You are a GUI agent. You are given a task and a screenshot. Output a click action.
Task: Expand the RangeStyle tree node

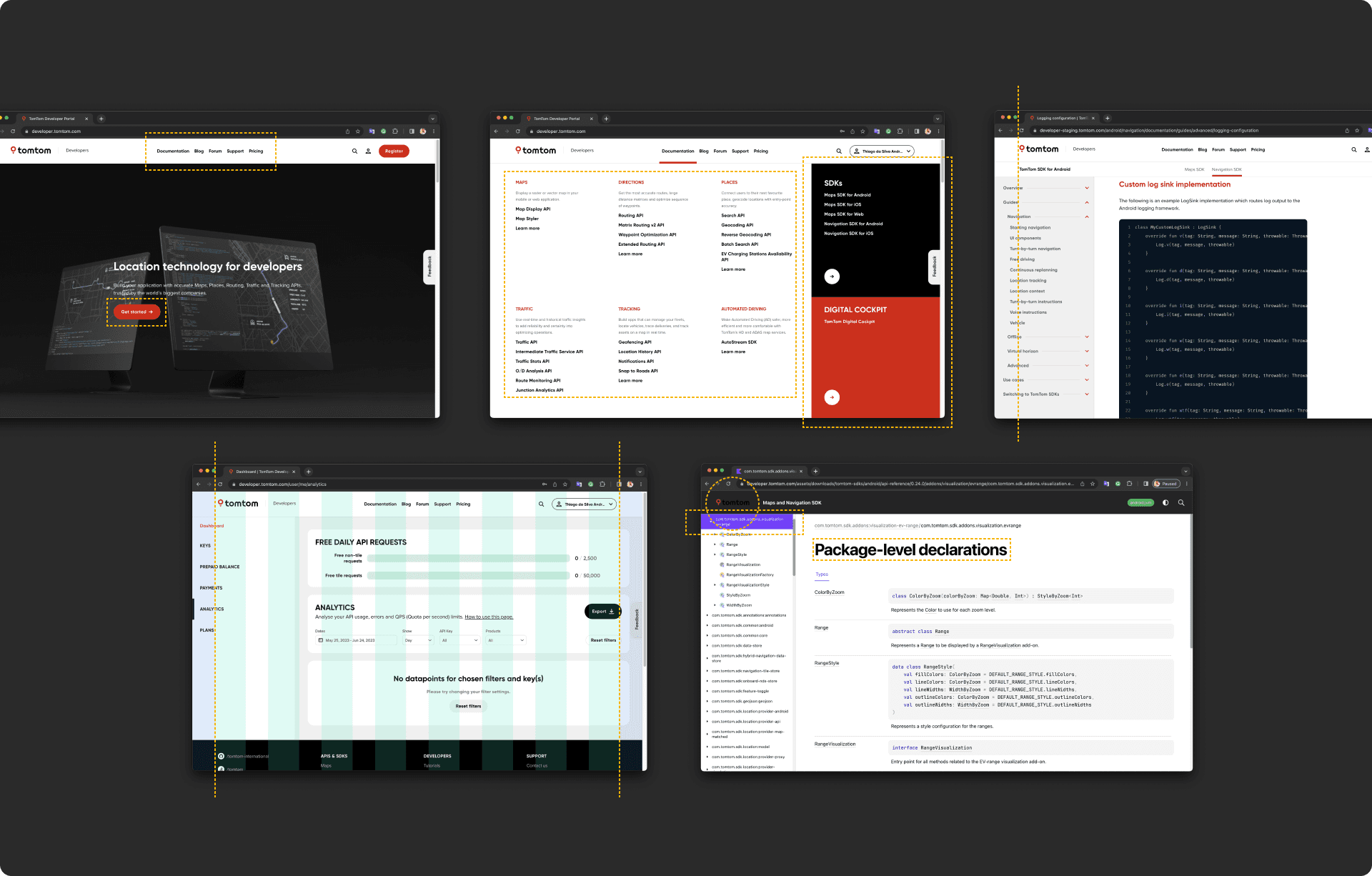point(715,554)
